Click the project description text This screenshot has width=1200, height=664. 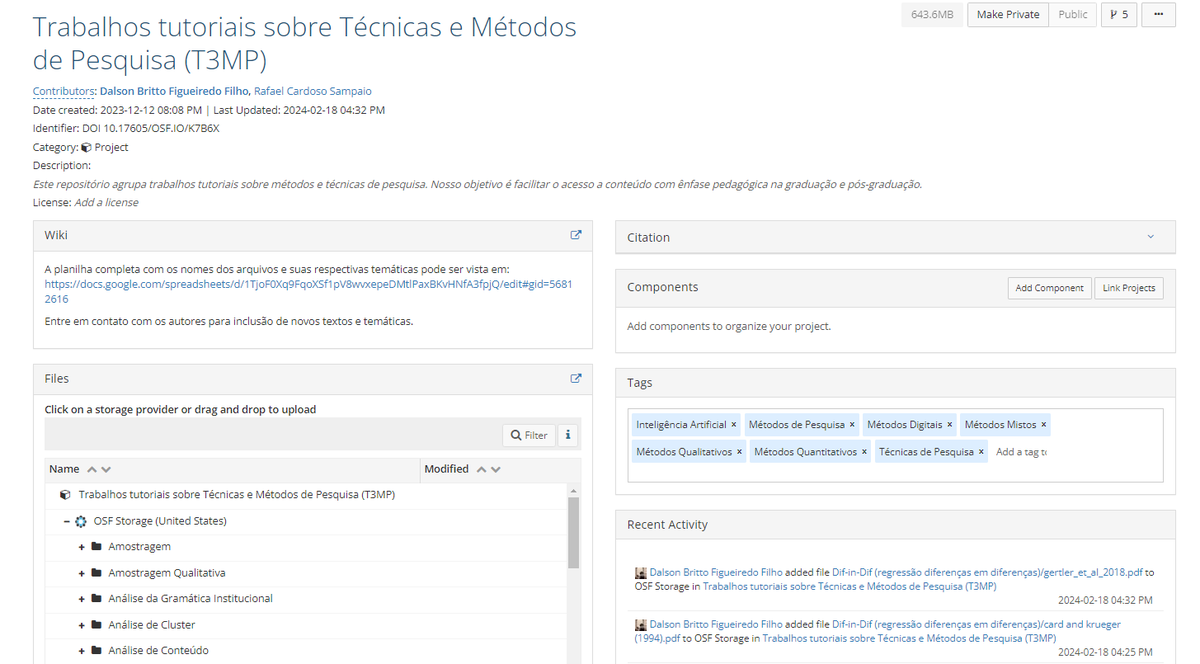click(x=477, y=184)
